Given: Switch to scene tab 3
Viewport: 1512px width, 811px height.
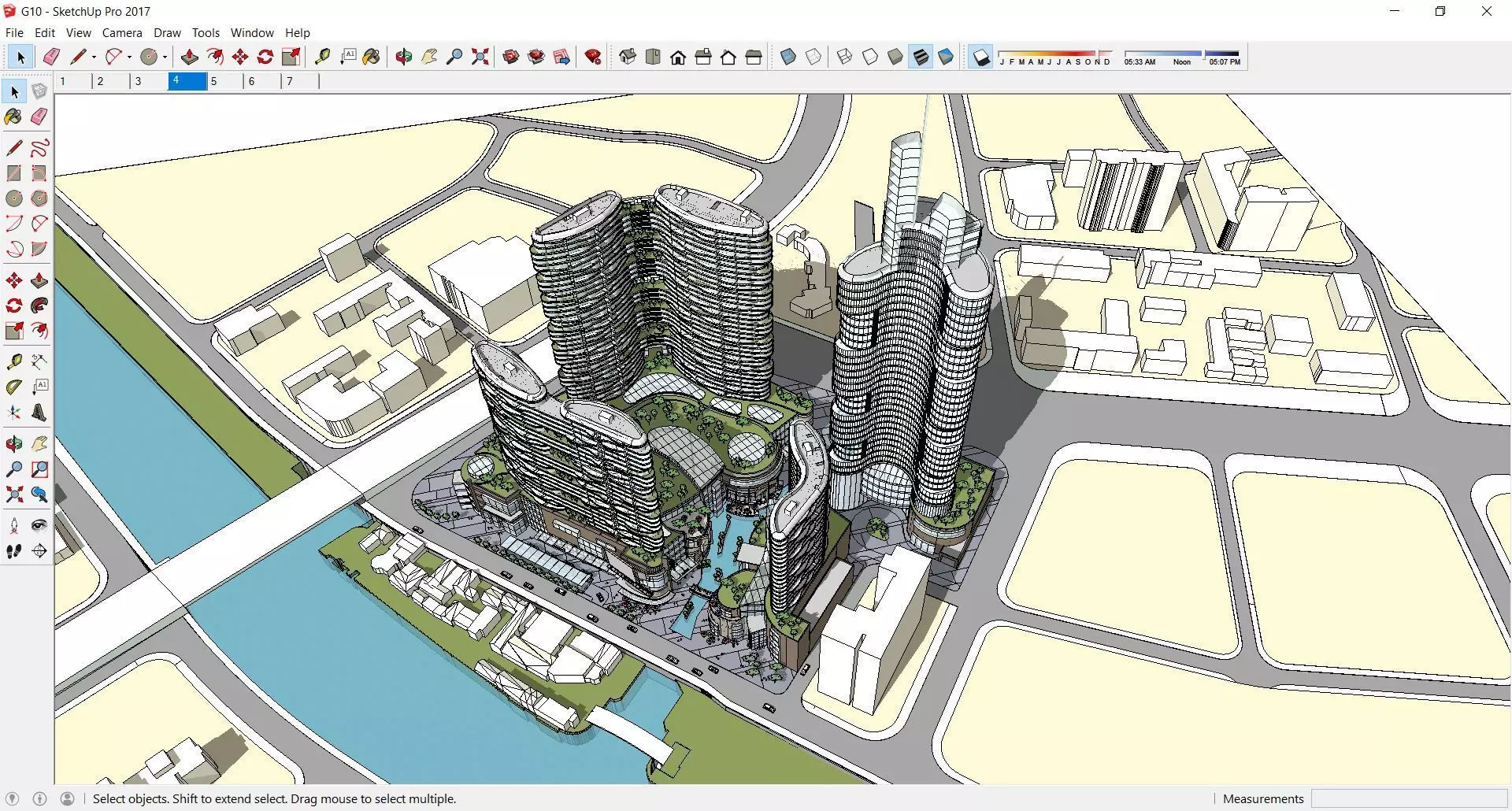Looking at the screenshot, I should (148, 81).
